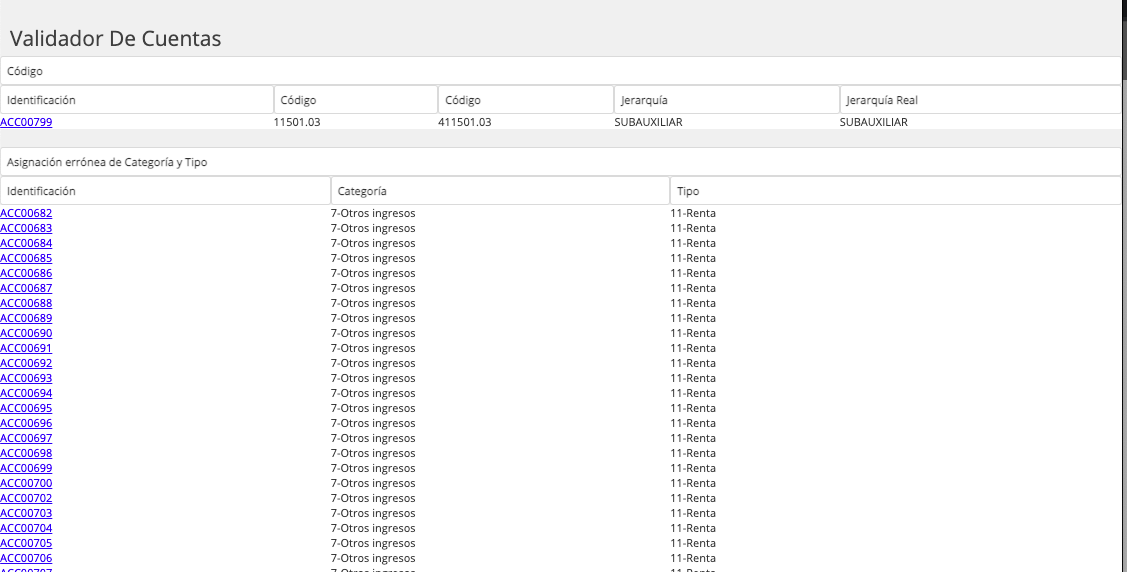Select '7-Otros ingresos' in the ACC00704 row

tap(373, 529)
